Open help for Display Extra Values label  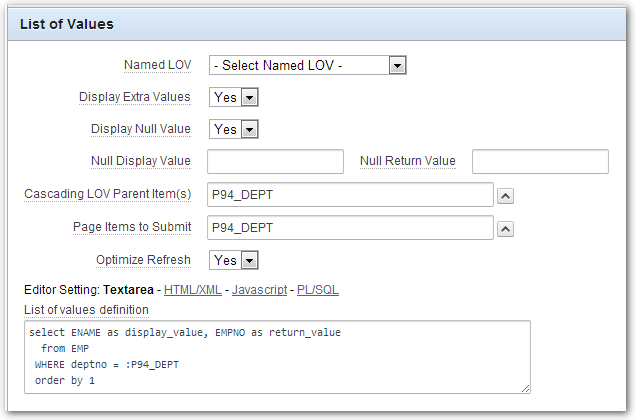point(134,97)
